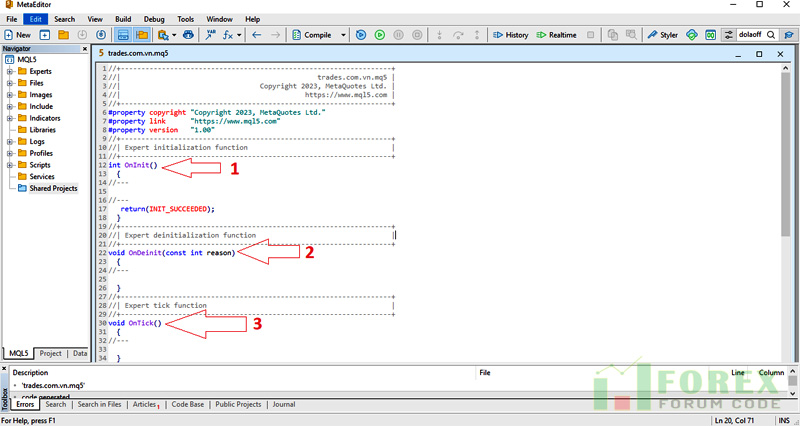Open the Compile dropdown arrow

click(x=343, y=35)
